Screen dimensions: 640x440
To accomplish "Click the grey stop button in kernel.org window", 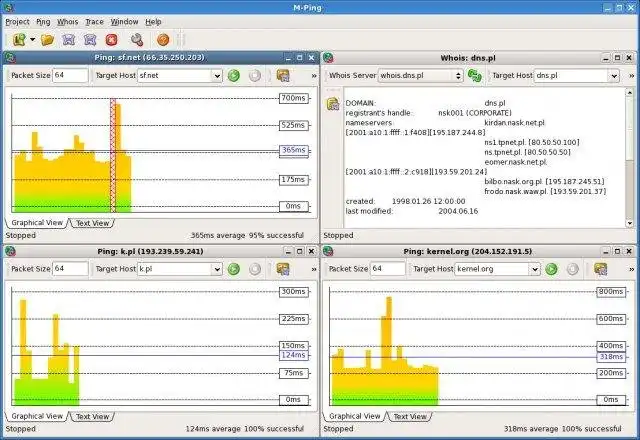I will pyautogui.click(x=572, y=269).
